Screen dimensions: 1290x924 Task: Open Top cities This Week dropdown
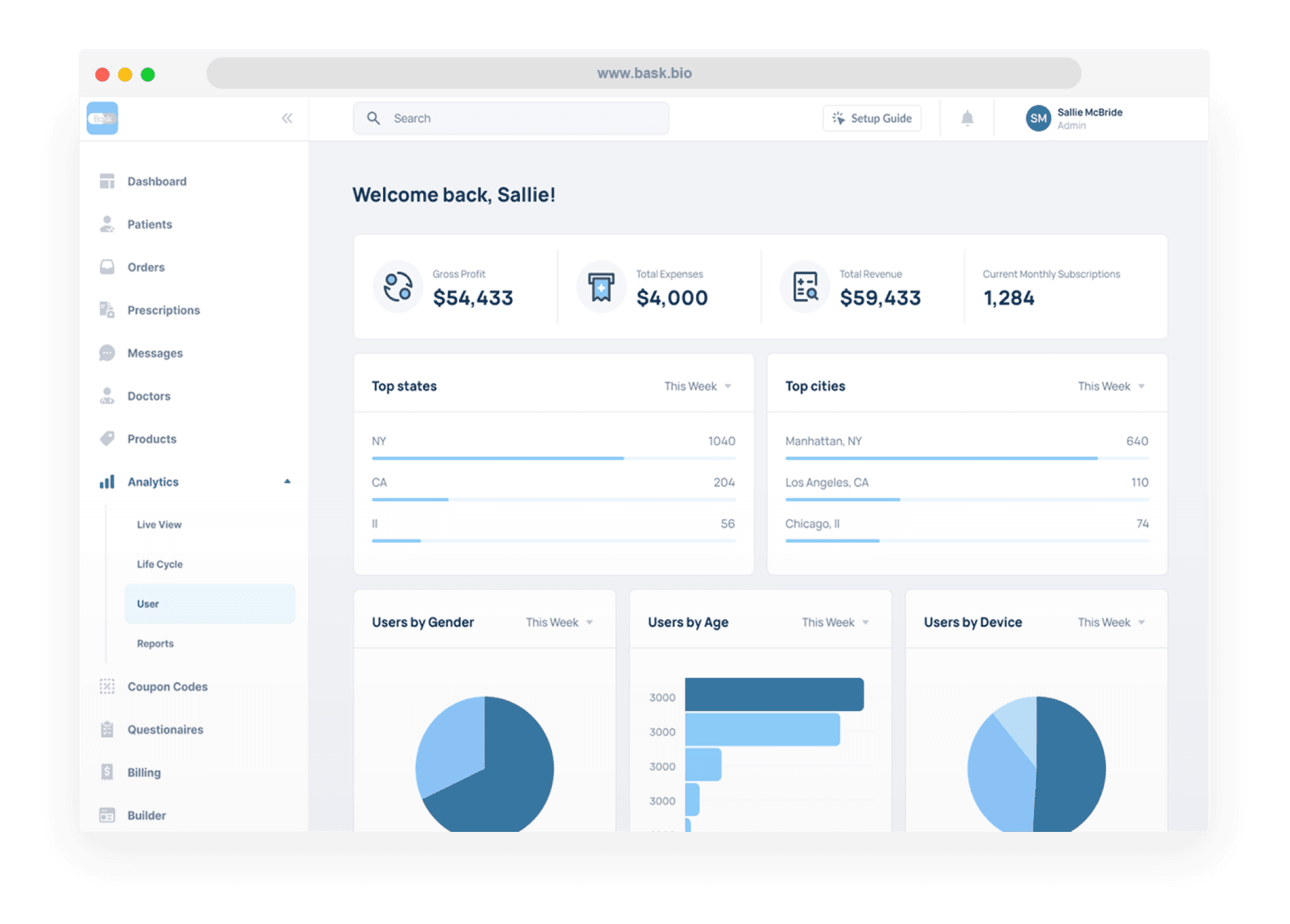coord(1111,386)
